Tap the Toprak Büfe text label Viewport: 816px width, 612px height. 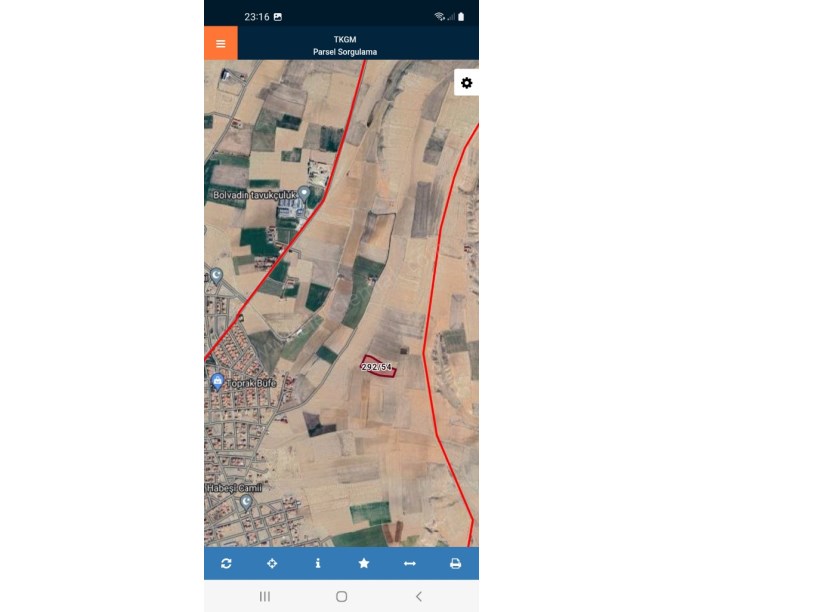pos(252,383)
